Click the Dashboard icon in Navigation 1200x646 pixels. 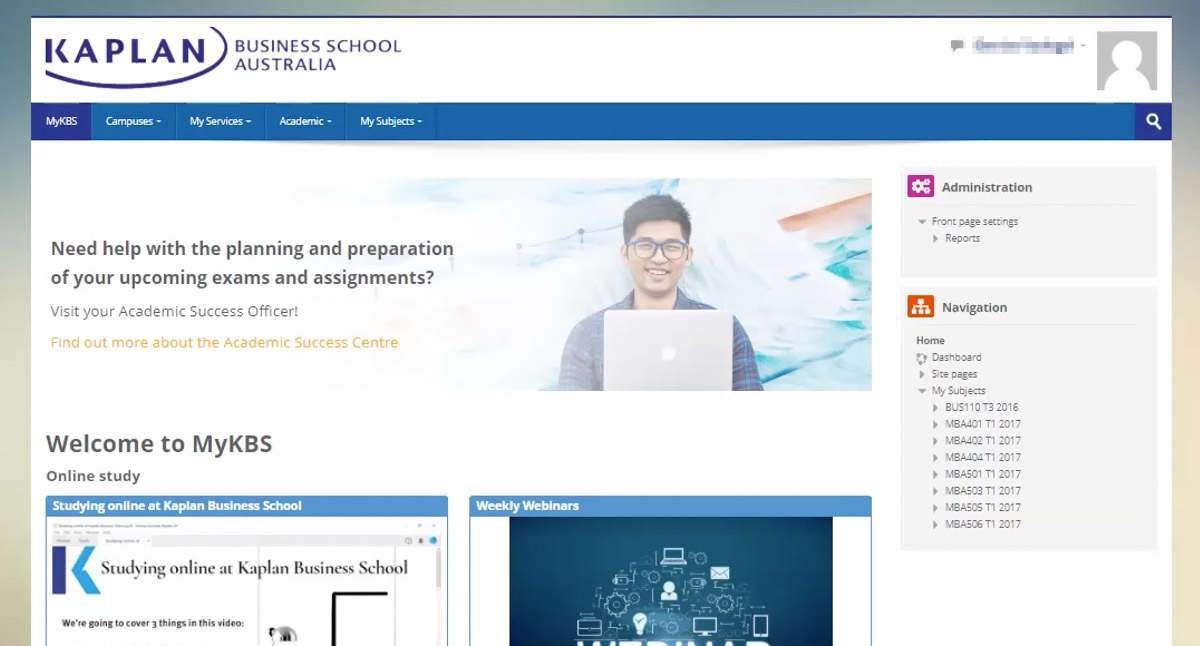point(922,358)
